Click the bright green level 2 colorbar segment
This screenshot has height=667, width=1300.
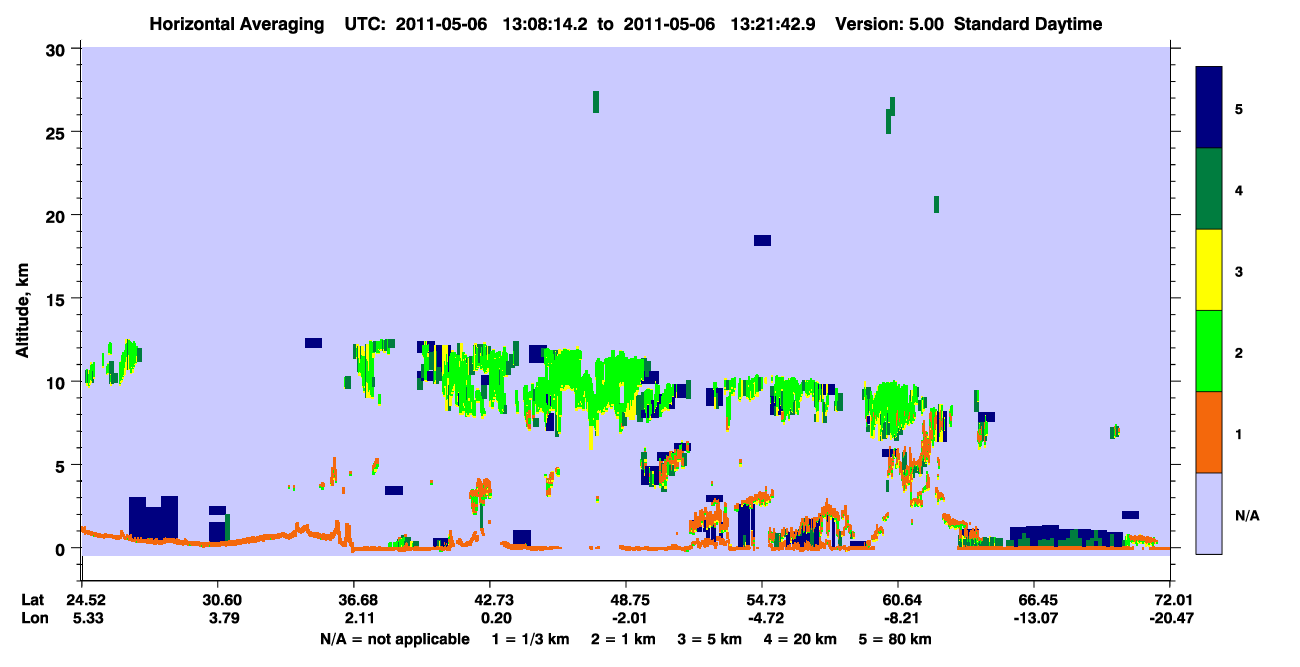(x=1209, y=351)
